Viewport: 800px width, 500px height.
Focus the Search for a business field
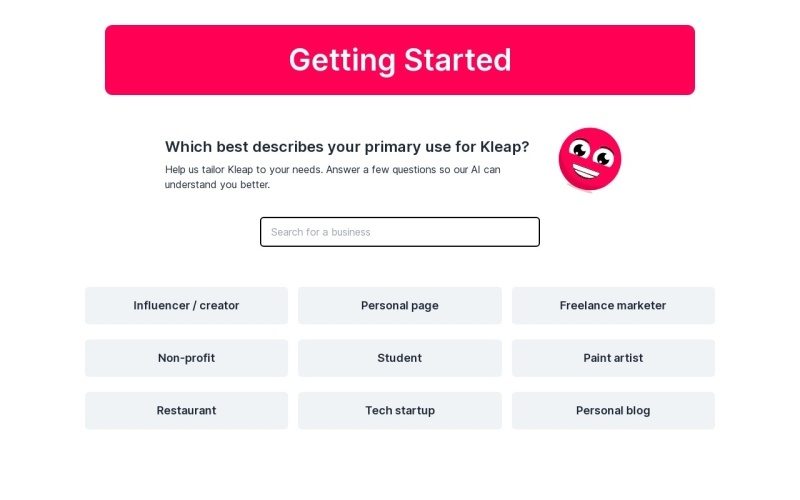399,232
